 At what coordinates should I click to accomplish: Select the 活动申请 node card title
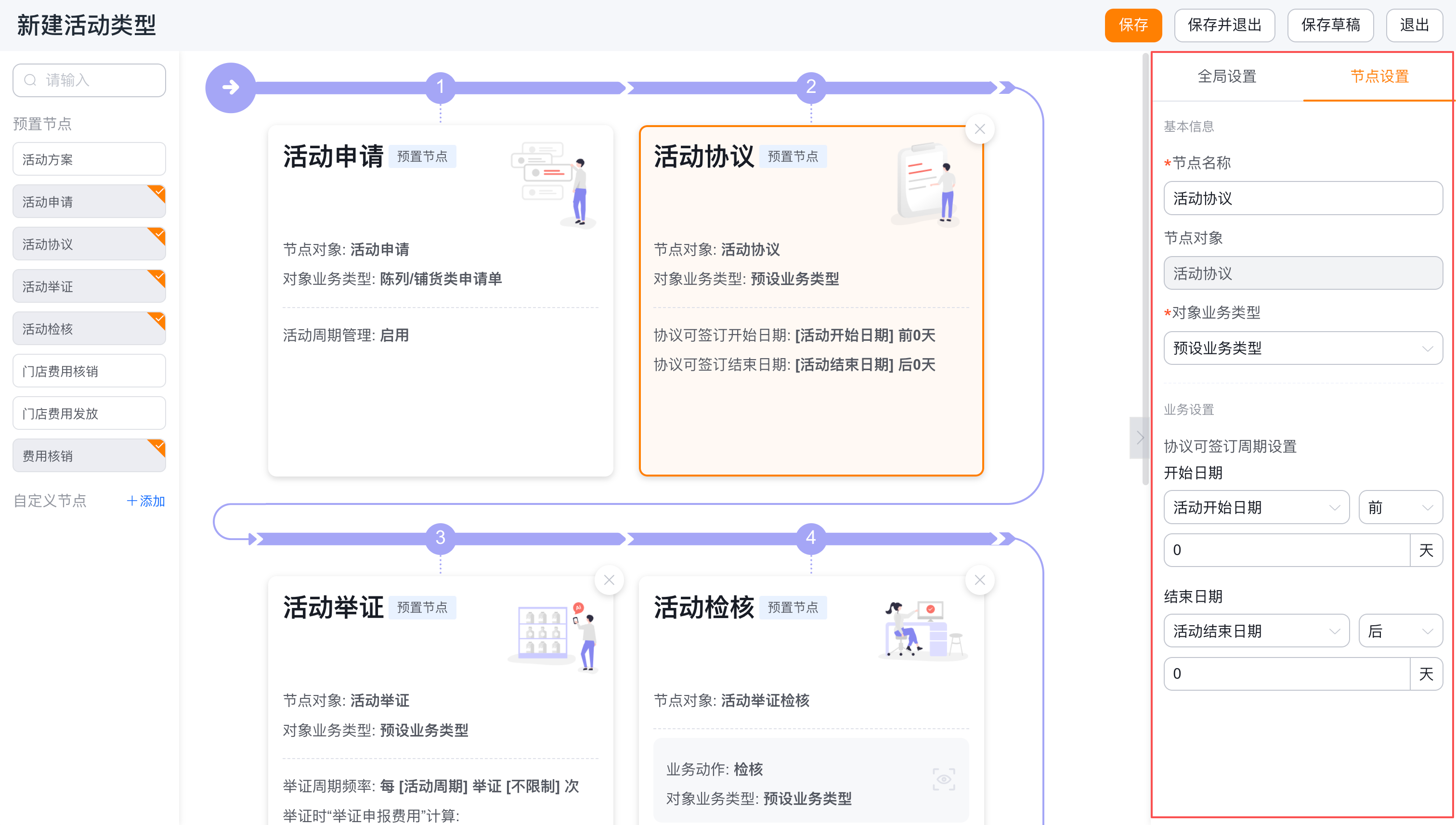[333, 156]
